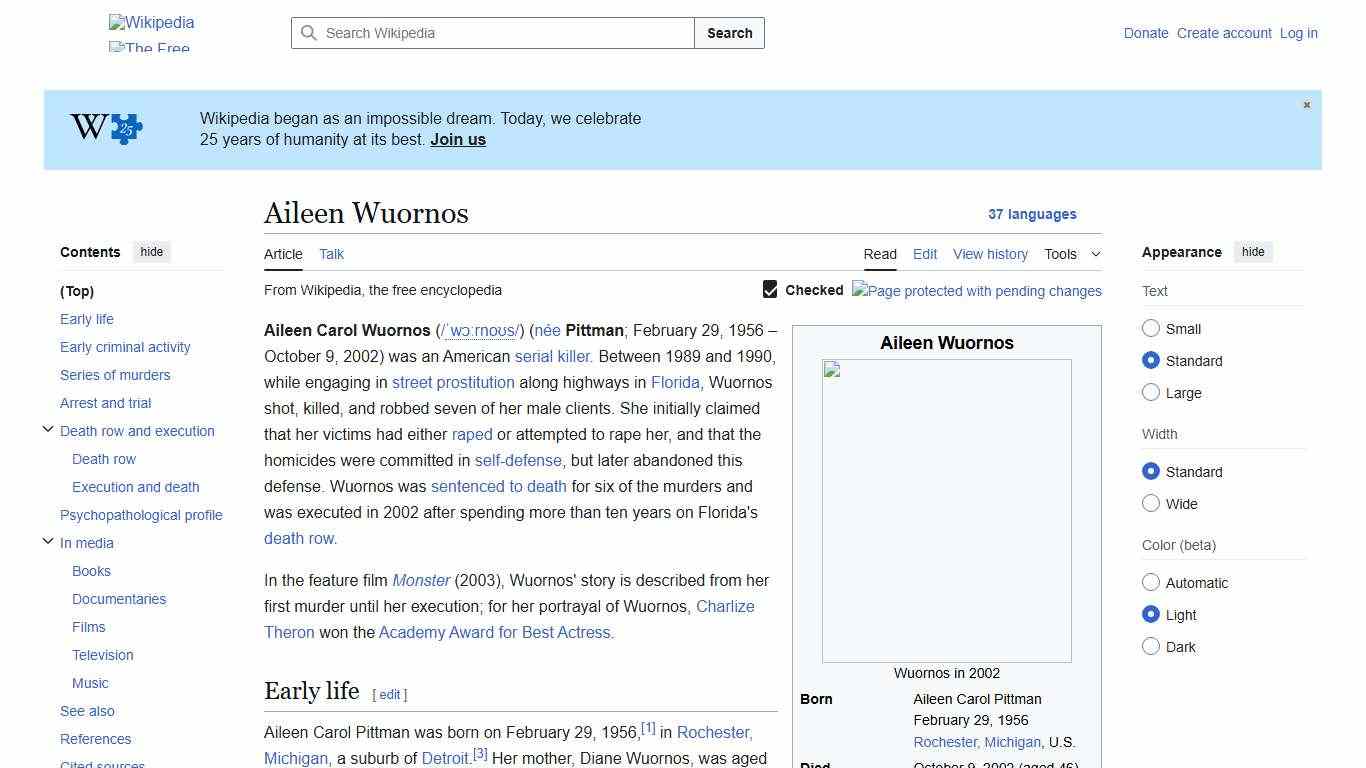
Task: Open the serial killer article link
Action: (x=552, y=356)
